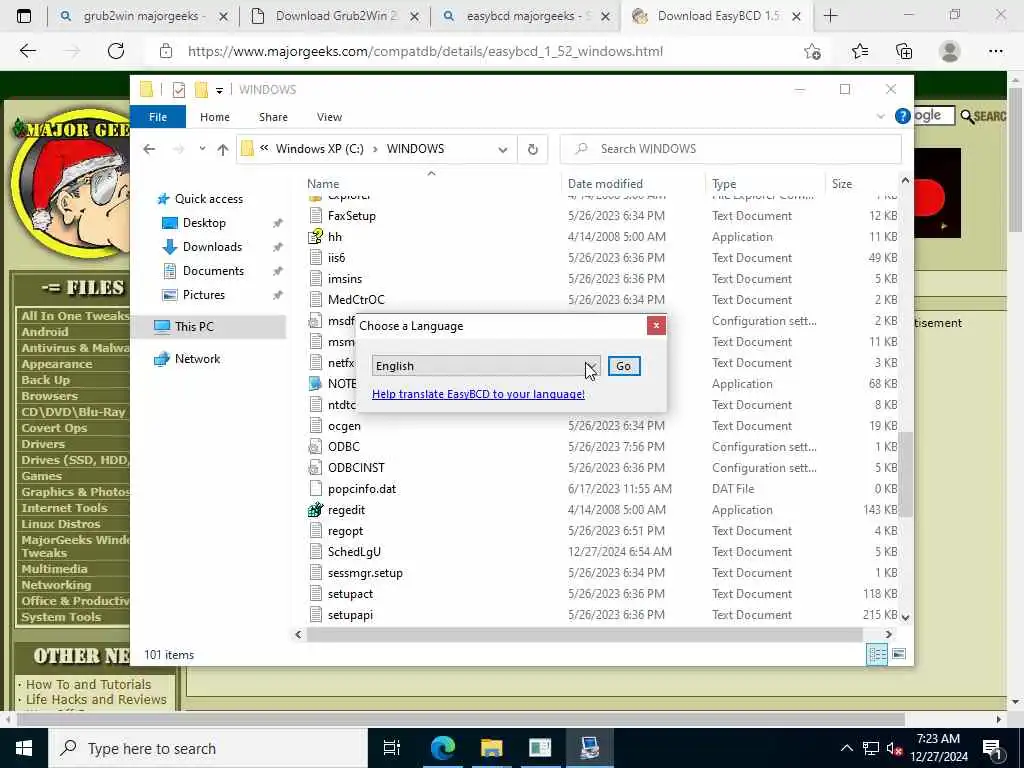Open Linux Distros category link
Viewport: 1024px width, 768px height.
(61, 524)
